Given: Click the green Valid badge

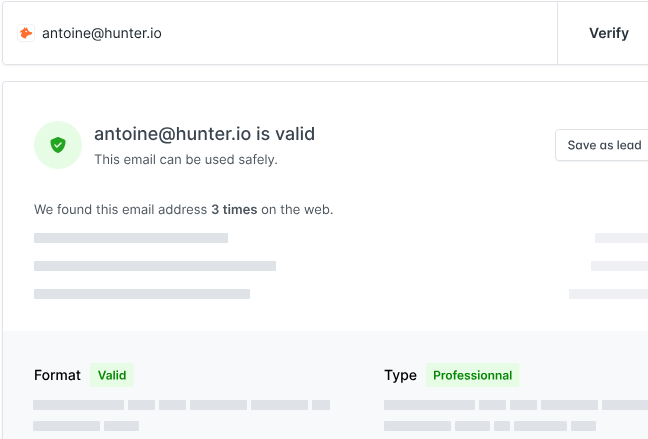Looking at the screenshot, I should 112,375.
